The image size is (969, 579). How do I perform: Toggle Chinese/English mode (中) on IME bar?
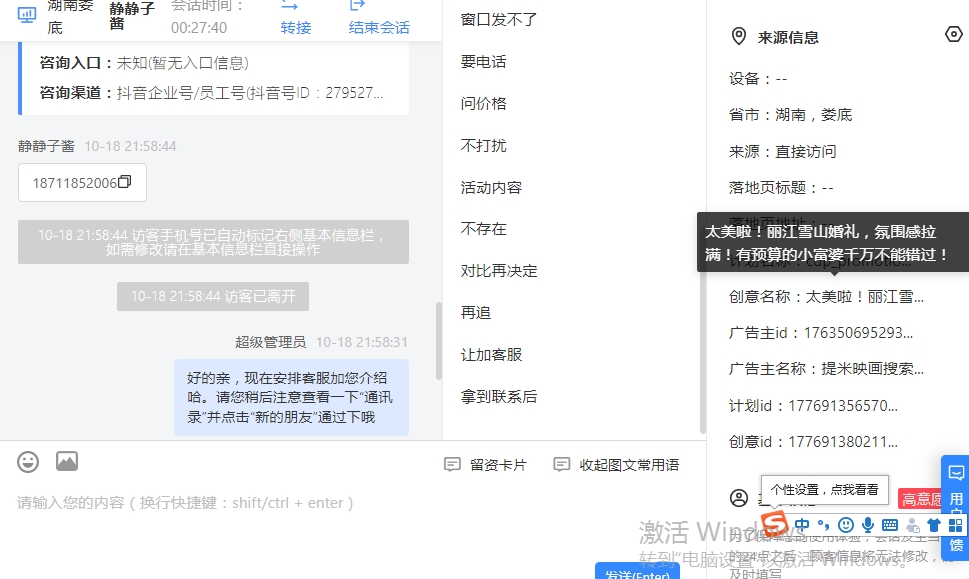[x=802, y=525]
